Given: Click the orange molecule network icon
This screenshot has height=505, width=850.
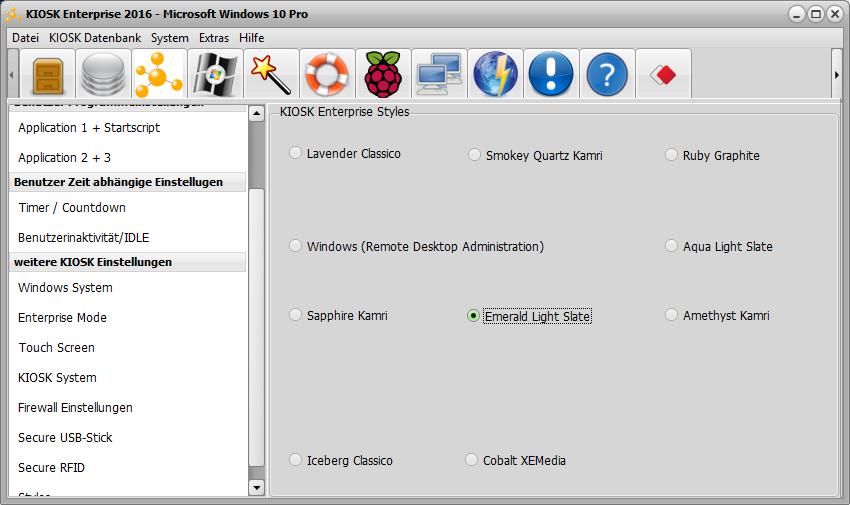Looking at the screenshot, I should click(x=159, y=74).
